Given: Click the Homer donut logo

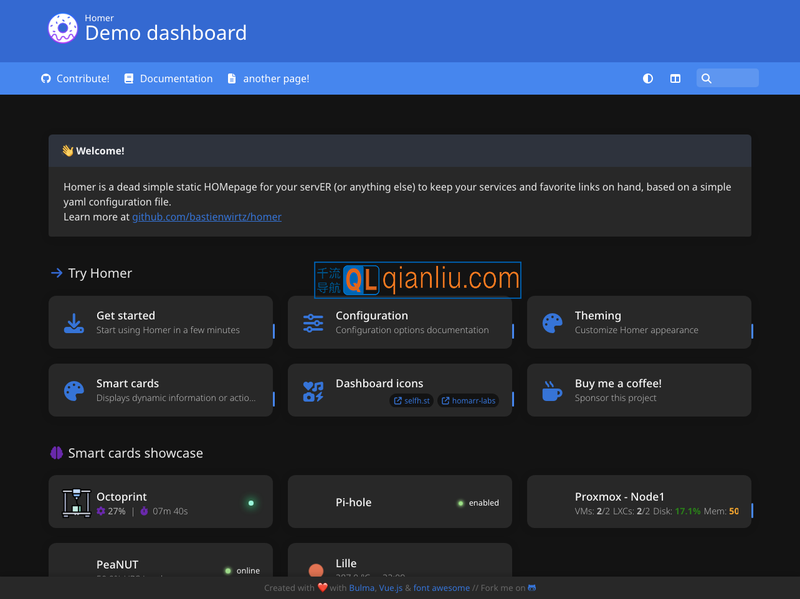Looking at the screenshot, I should point(62,29).
